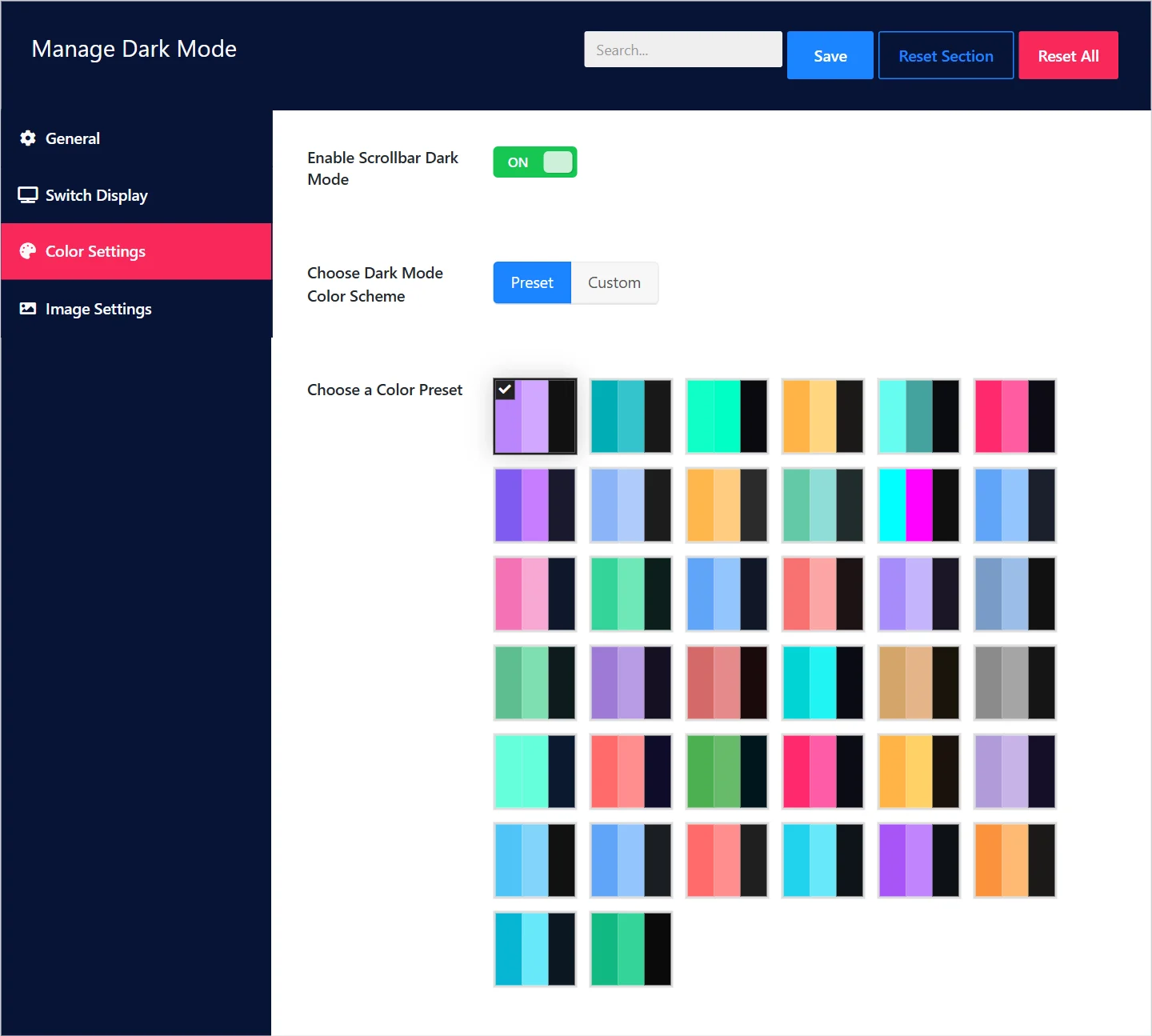
Task: Select the solid green preset in fifth row
Action: (727, 771)
